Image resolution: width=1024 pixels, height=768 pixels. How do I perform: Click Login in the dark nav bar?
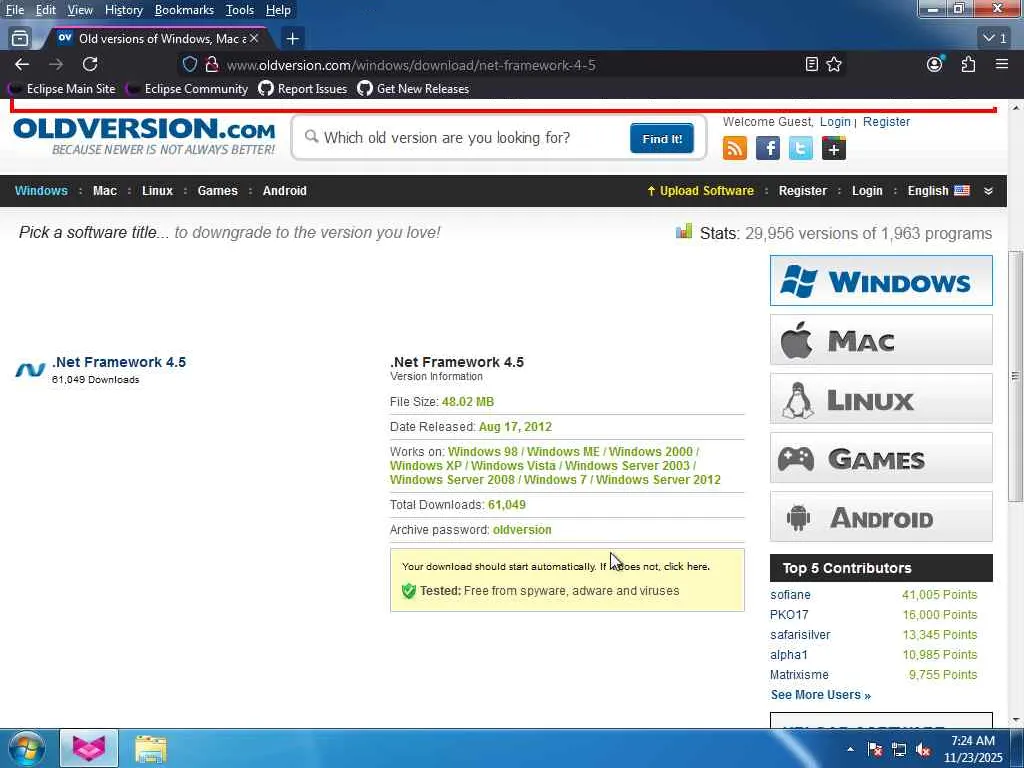point(867,191)
